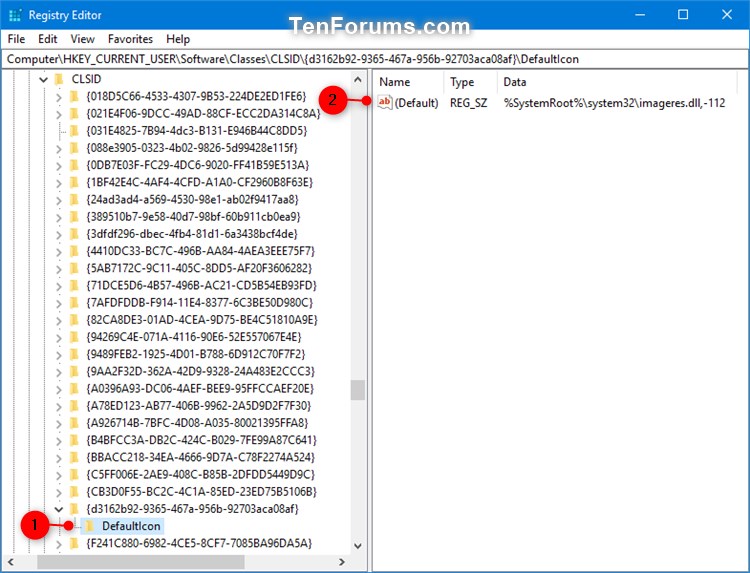Click the tree vertical scrollbar thumb
Viewport: 750px width, 573px height.
(358, 390)
